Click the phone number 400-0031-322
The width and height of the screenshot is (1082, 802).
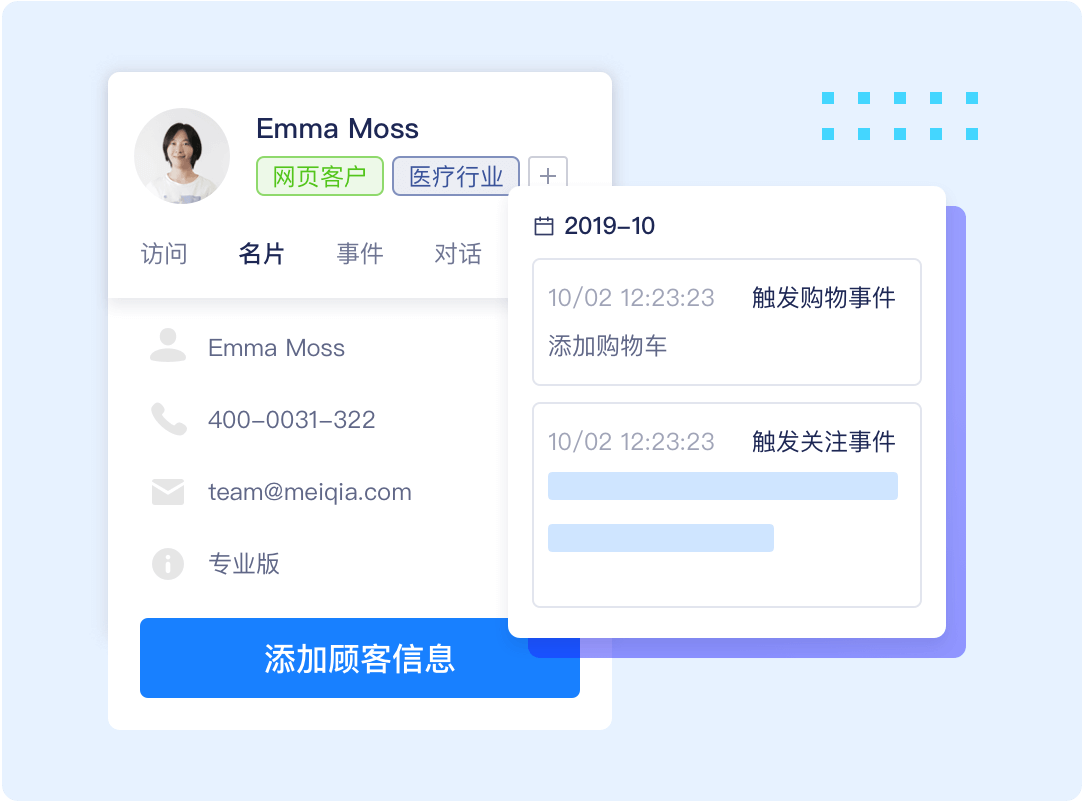(290, 420)
